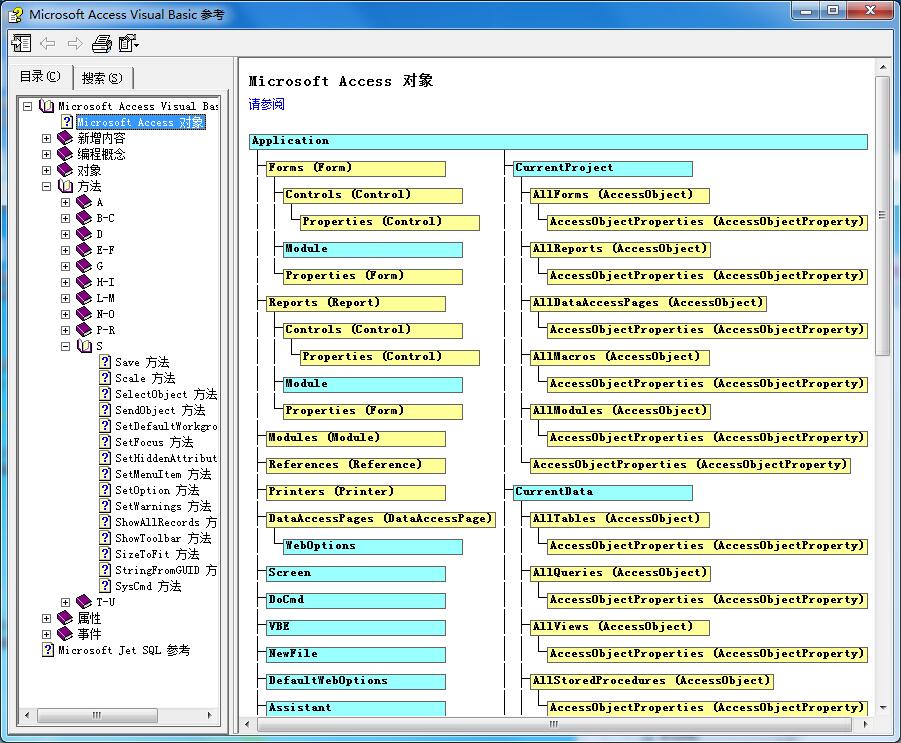Viewport: 901px width, 743px height.
Task: Click the tree pane horizontal scrollbar thumb
Action: (97, 715)
